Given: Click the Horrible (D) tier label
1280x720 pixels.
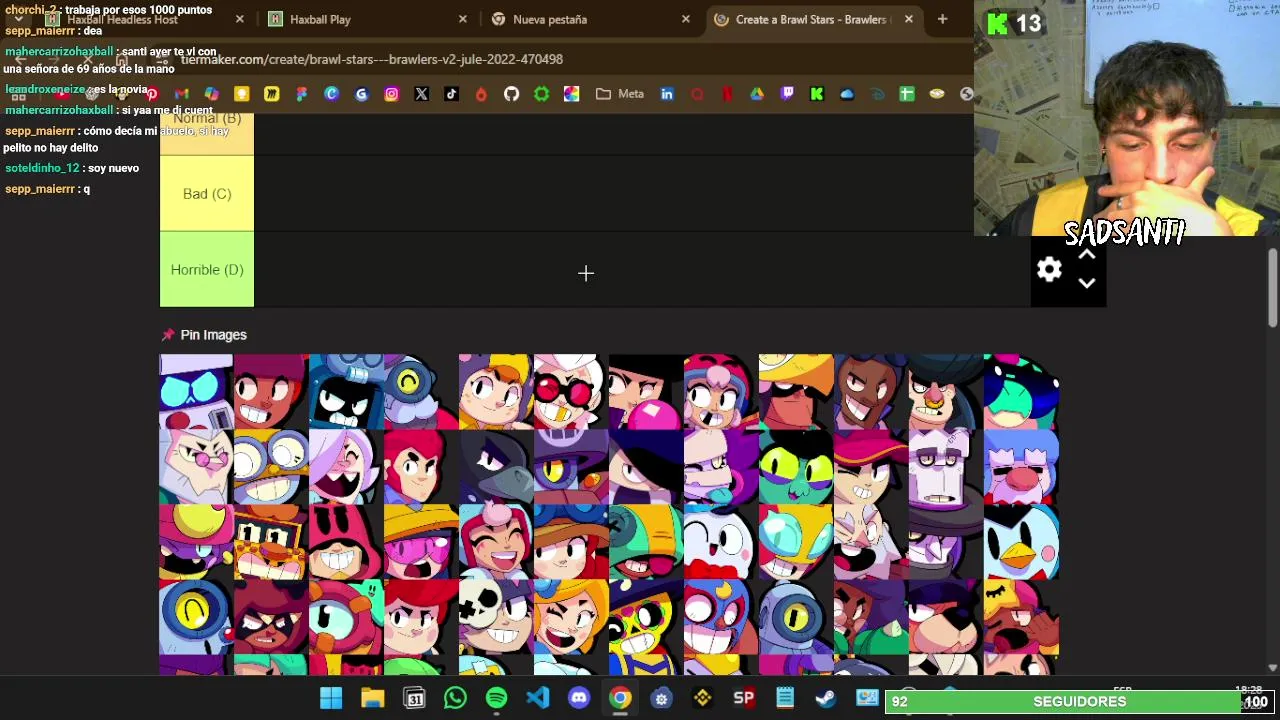Looking at the screenshot, I should pos(207,270).
